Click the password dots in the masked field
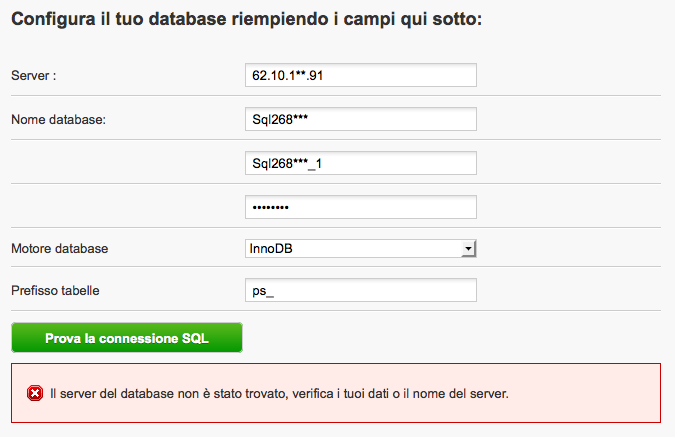The image size is (696, 438). pos(269,207)
